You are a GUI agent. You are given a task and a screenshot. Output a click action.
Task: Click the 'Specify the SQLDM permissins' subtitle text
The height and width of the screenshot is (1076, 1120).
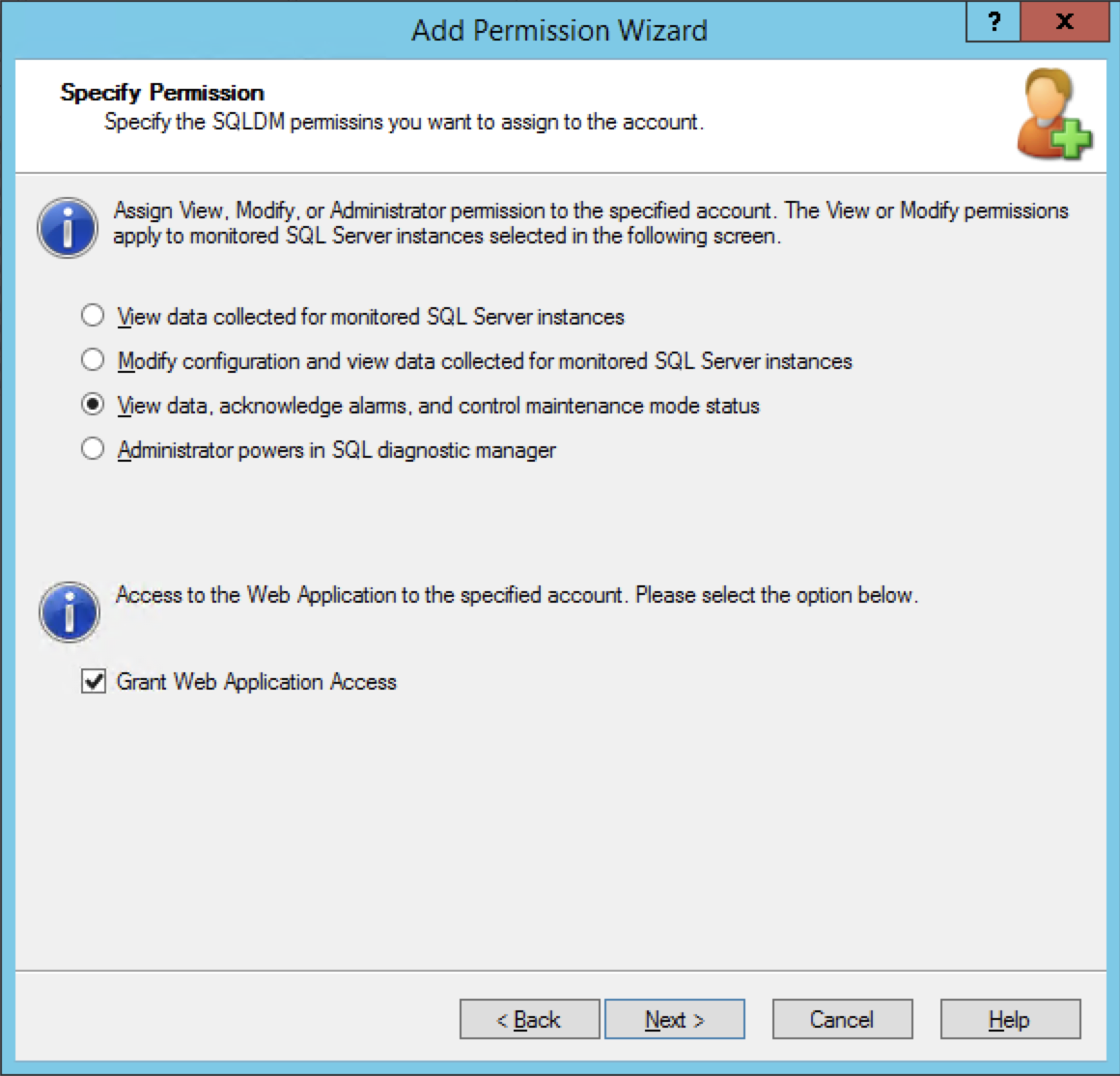404,123
